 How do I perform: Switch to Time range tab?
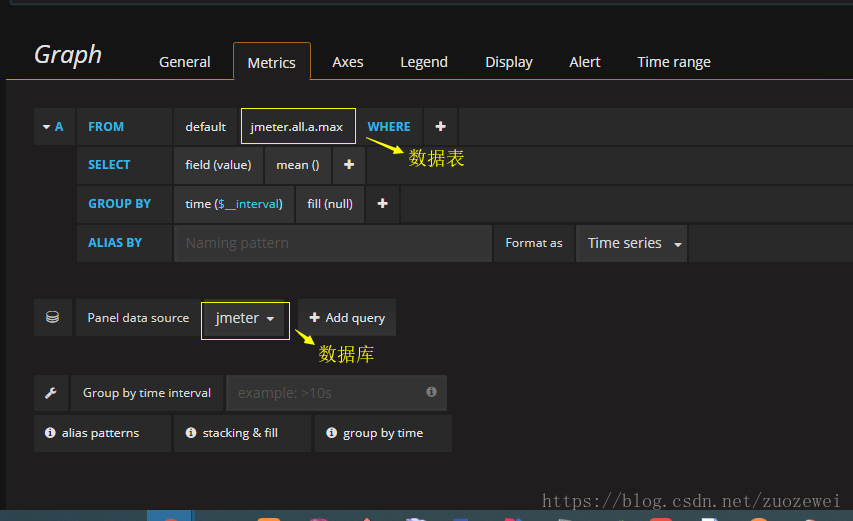point(673,62)
